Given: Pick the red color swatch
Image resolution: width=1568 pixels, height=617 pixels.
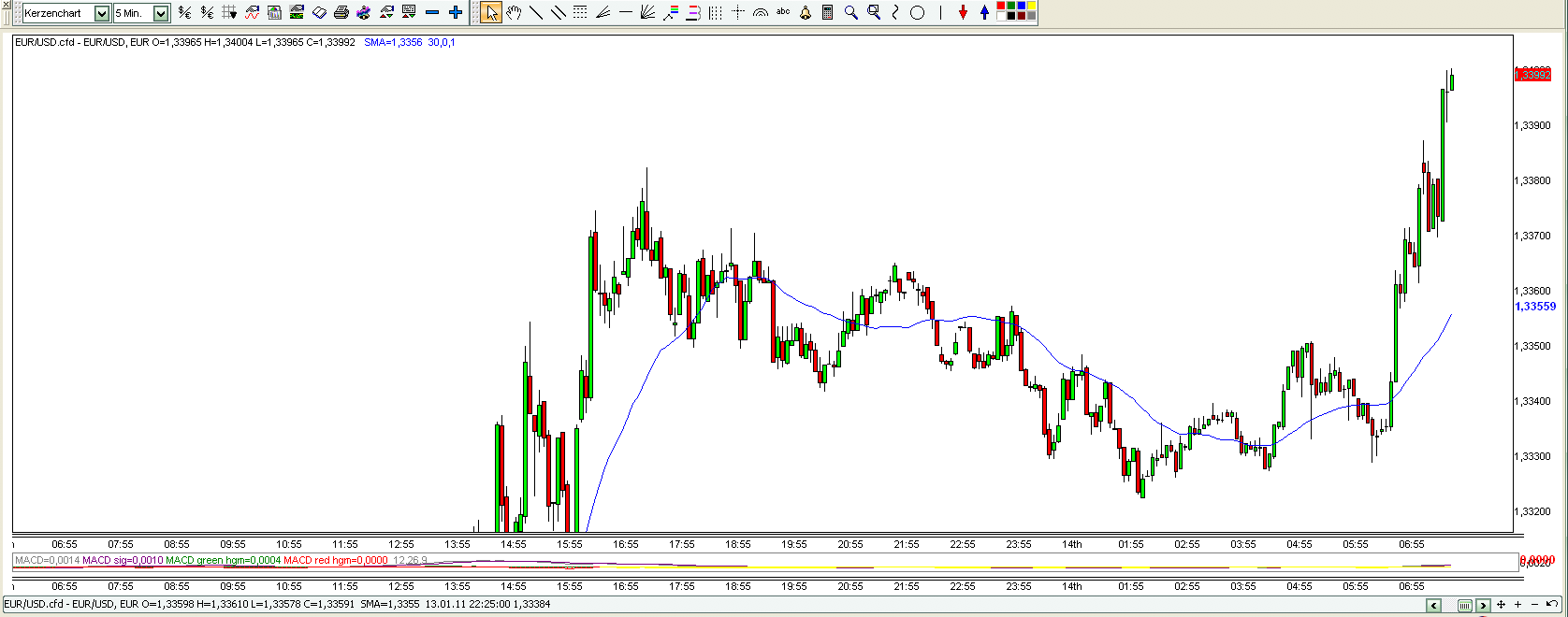Looking at the screenshot, I should [1000, 7].
